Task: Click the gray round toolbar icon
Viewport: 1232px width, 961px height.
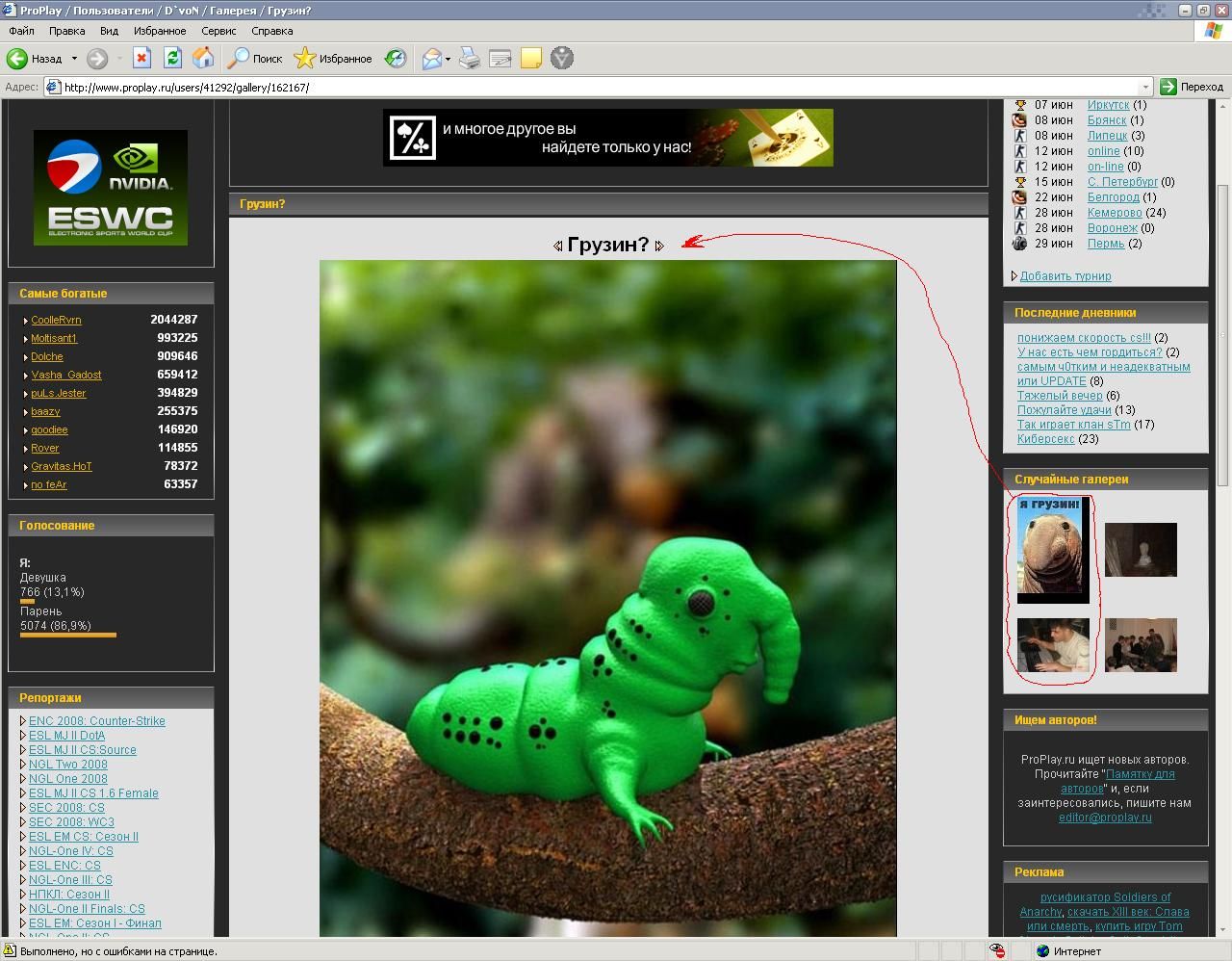Action: (562, 59)
